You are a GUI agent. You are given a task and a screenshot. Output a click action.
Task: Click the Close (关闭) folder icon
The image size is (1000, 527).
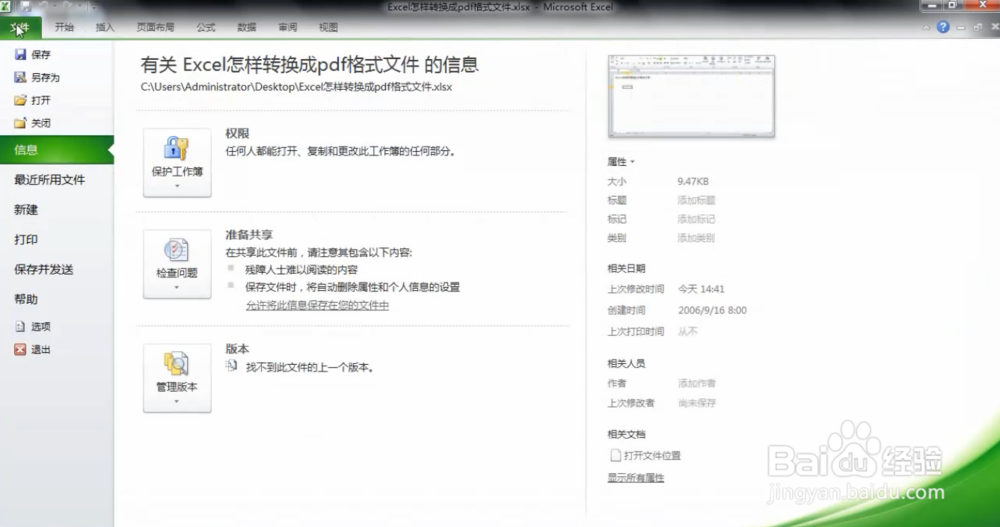[x=20, y=123]
